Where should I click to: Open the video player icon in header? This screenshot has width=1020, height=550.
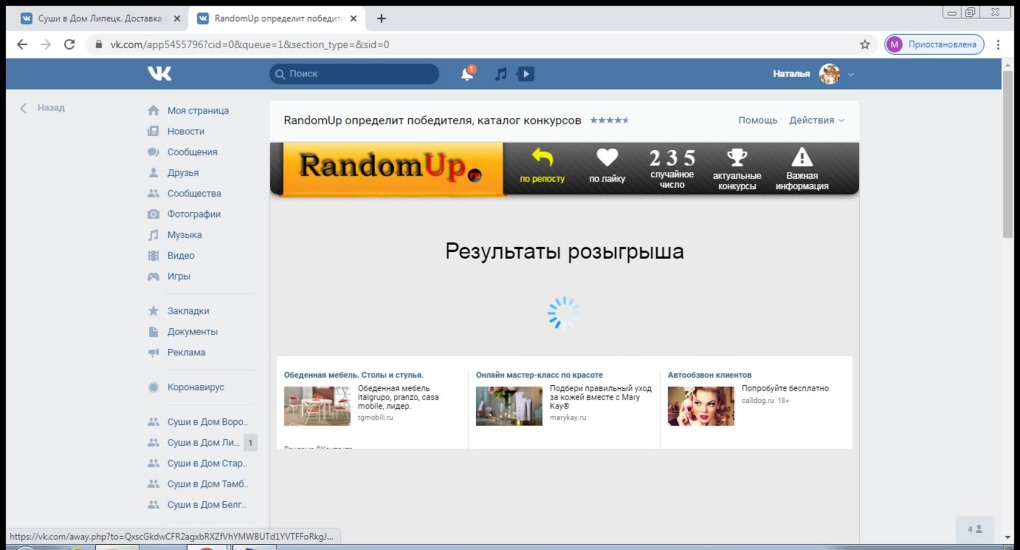click(526, 74)
